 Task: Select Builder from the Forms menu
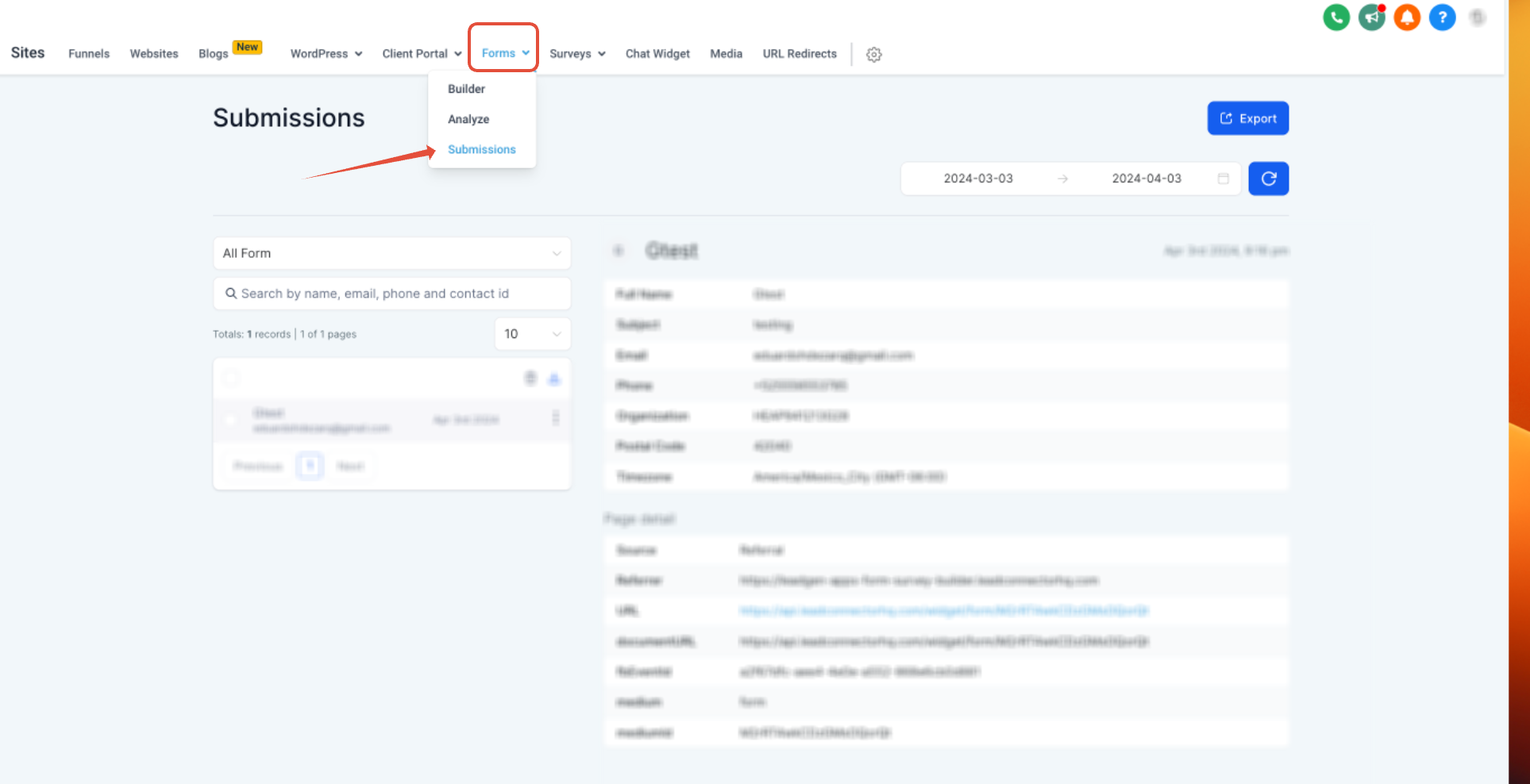click(x=465, y=89)
